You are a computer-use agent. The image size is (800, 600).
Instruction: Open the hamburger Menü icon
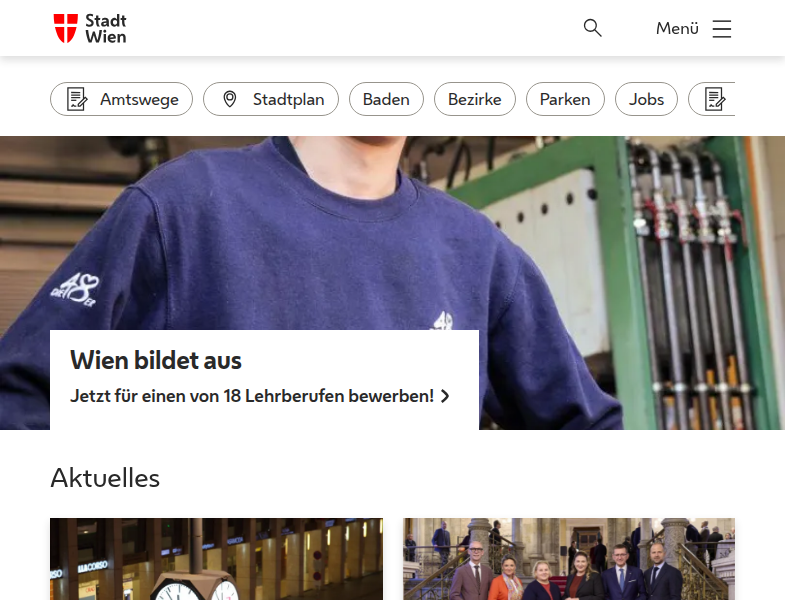click(x=721, y=29)
